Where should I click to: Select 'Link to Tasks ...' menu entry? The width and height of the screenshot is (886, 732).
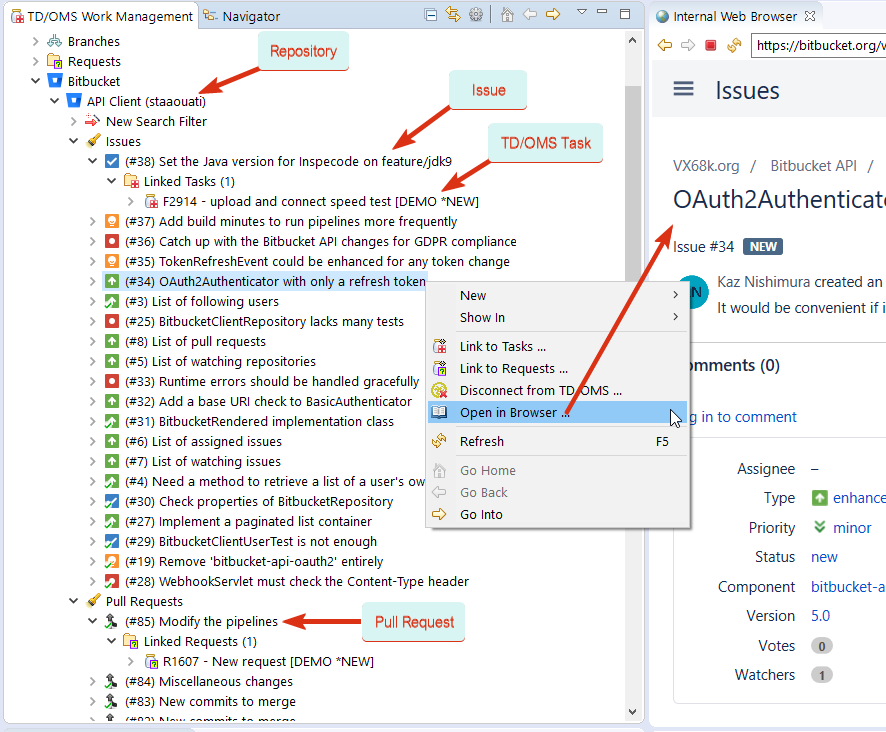[x=502, y=347]
